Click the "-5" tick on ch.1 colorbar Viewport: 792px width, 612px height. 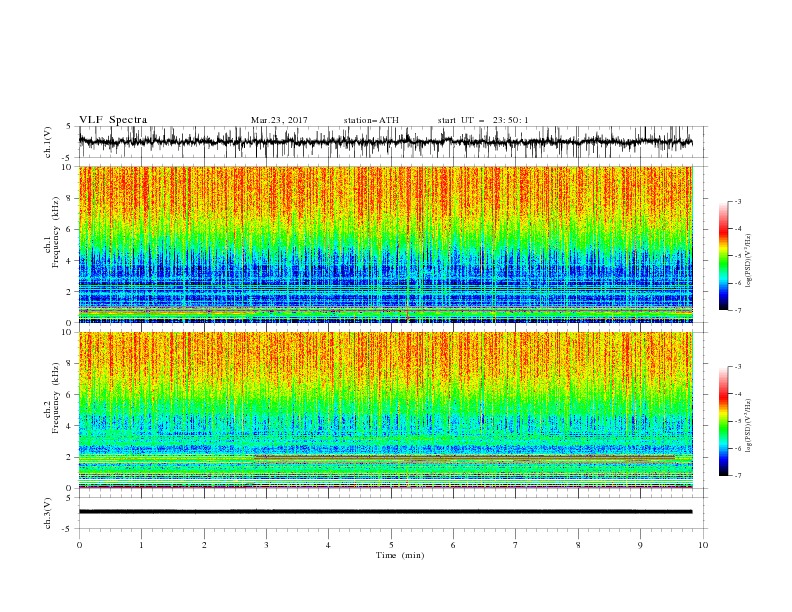tap(738, 256)
